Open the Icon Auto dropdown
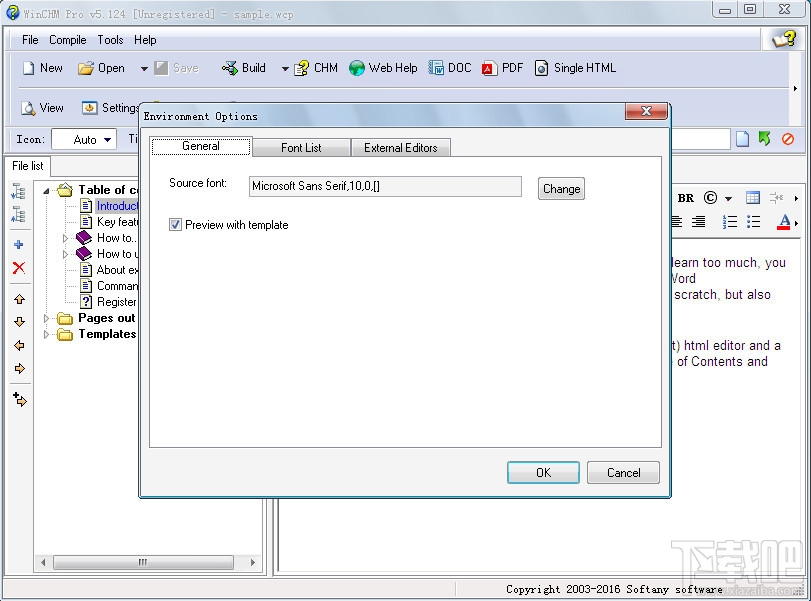The image size is (811, 601). [x=84, y=139]
